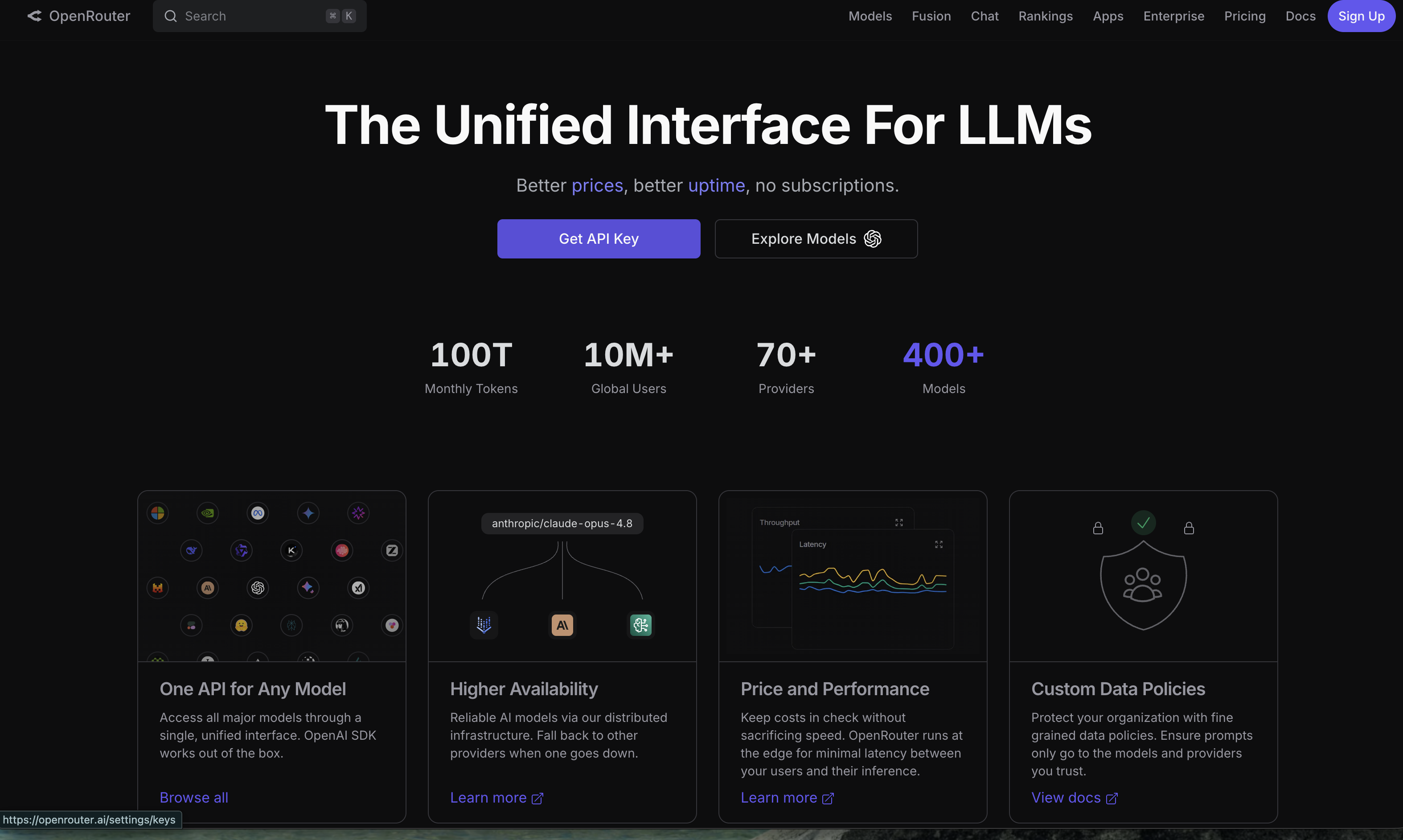Open Chat from the top navigation

984,16
